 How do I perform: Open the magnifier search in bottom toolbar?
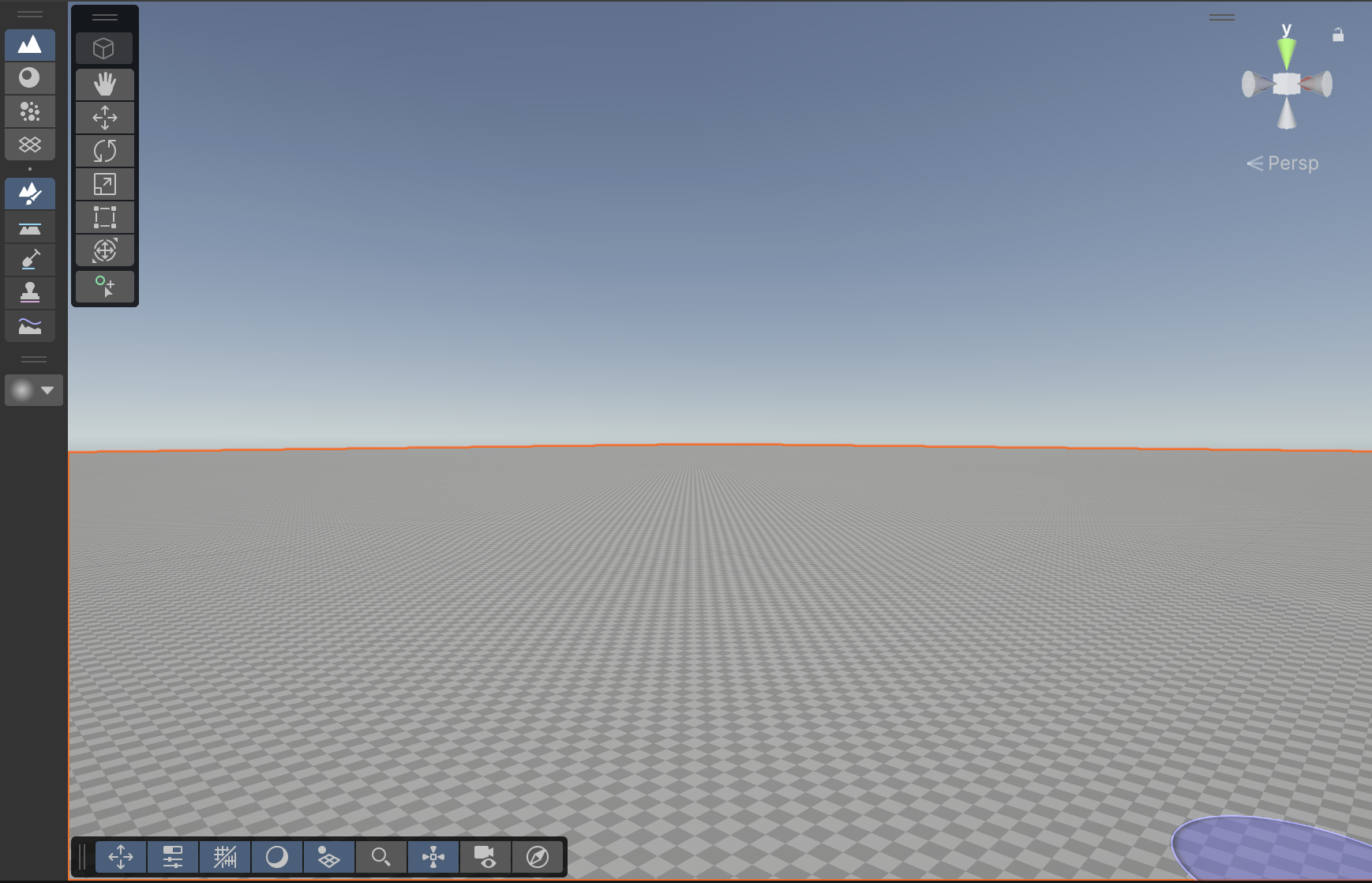coord(380,857)
